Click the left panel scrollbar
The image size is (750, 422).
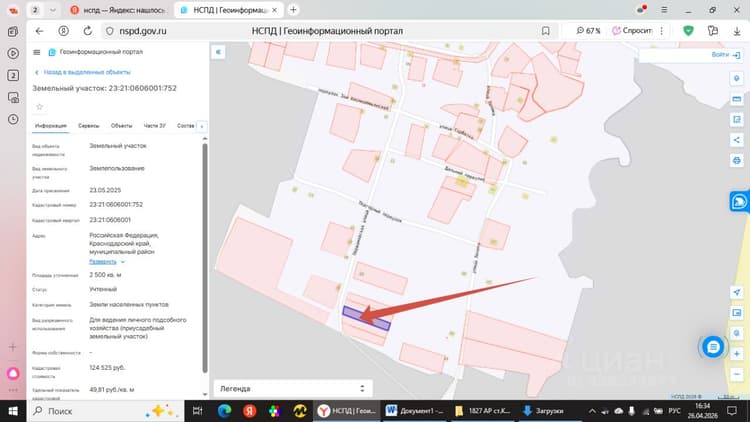(205, 257)
